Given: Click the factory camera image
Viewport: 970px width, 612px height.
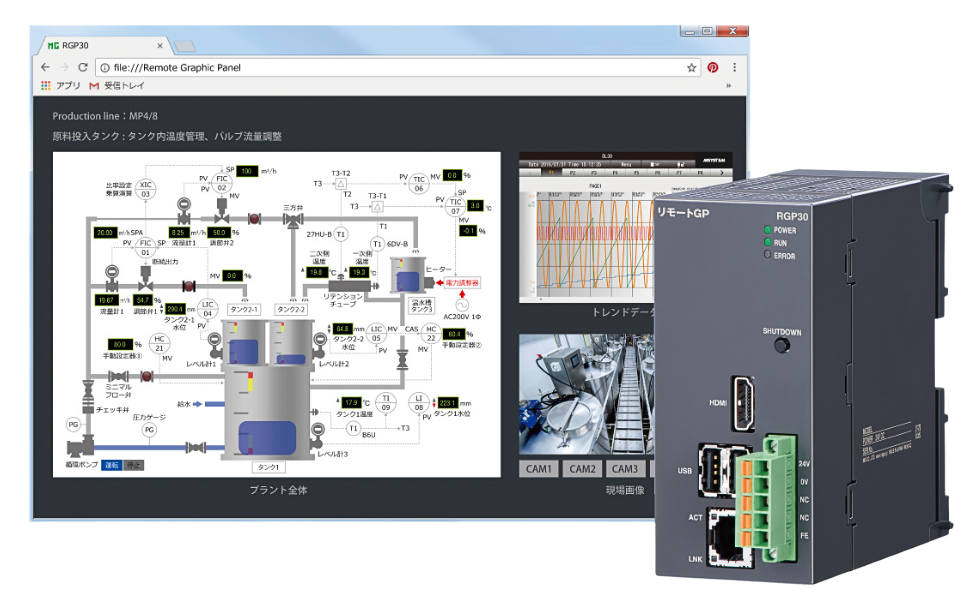Looking at the screenshot, I should 586,395.
